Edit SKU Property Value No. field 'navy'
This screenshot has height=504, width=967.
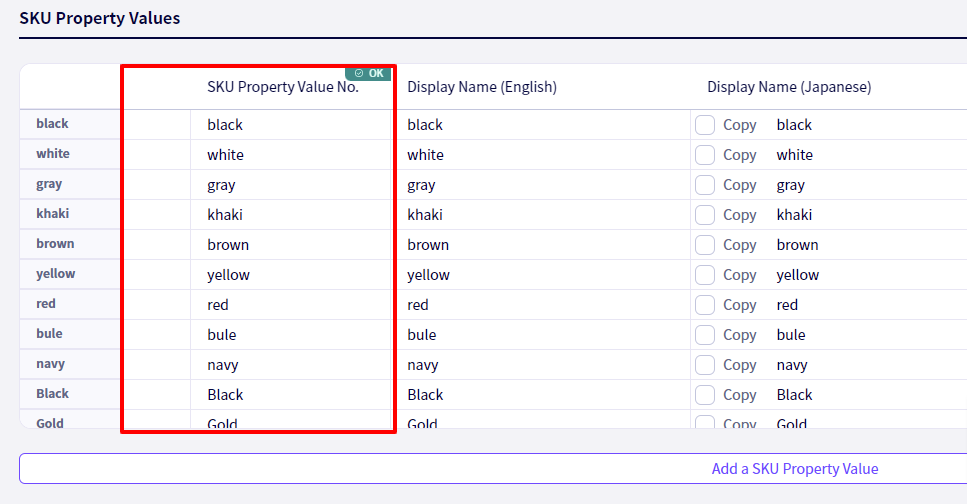point(291,365)
